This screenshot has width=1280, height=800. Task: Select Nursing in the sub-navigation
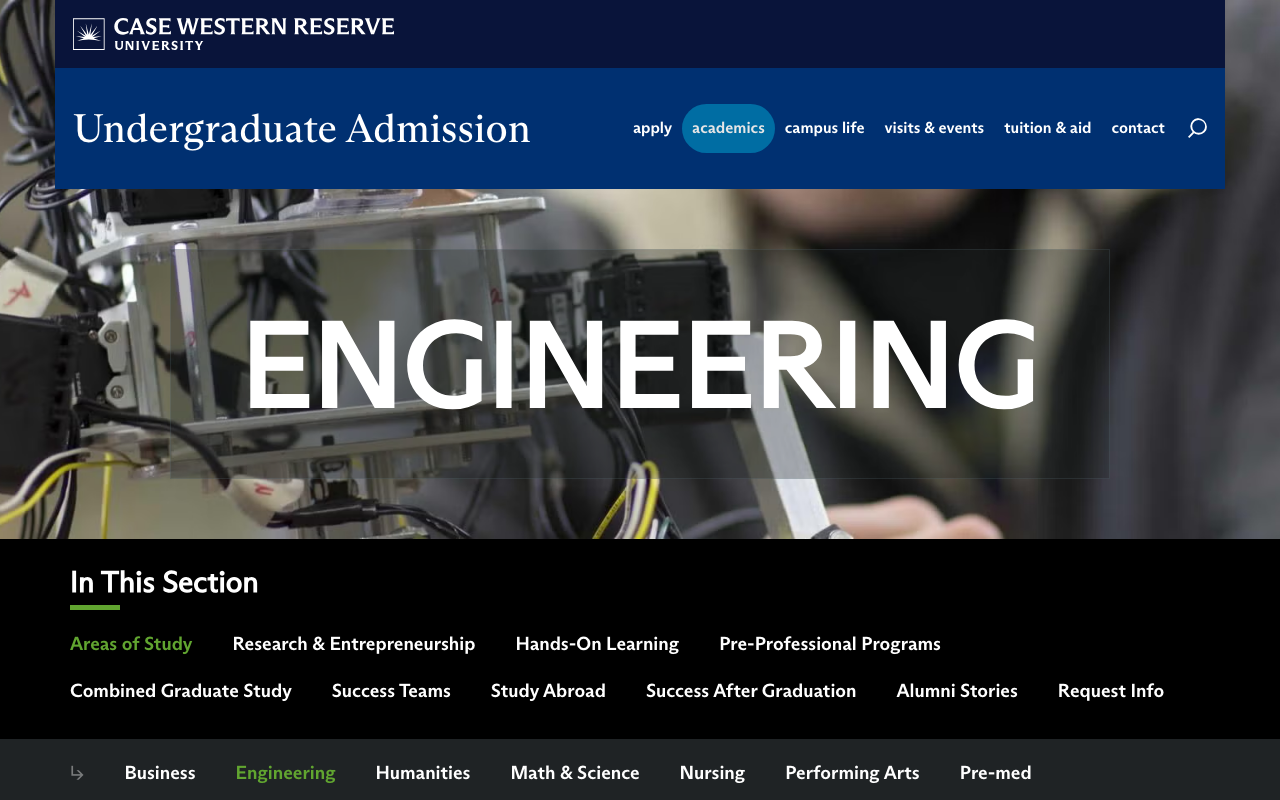click(712, 773)
